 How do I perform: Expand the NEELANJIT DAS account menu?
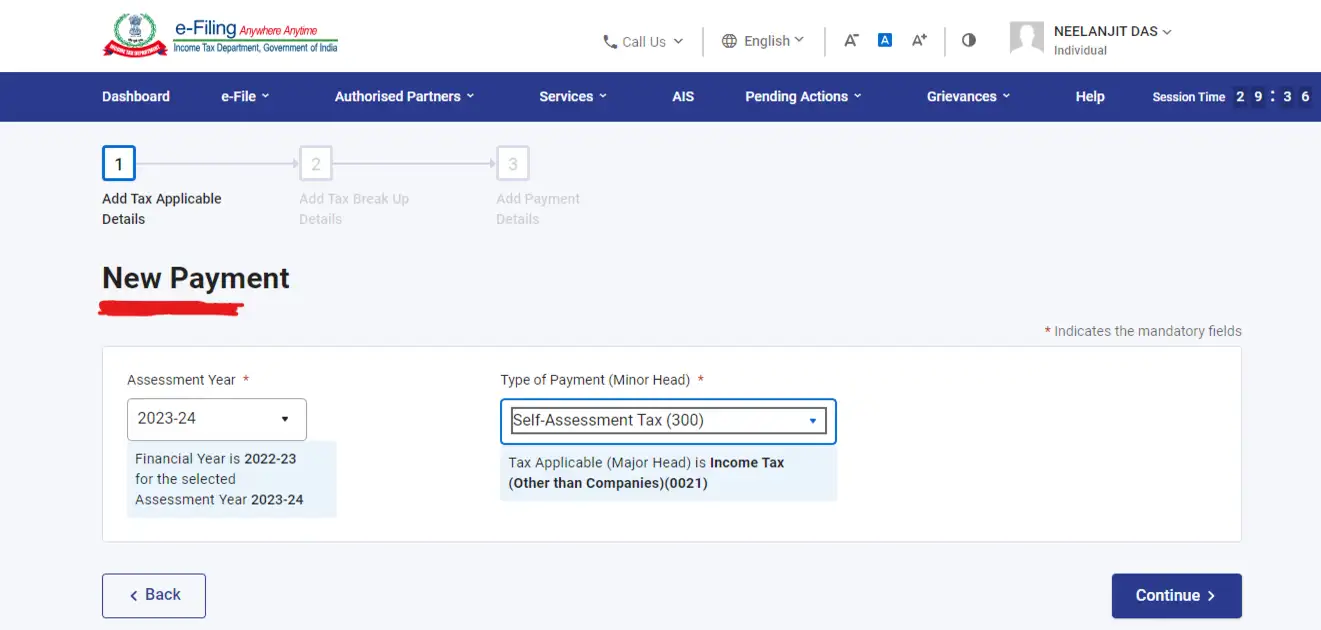coord(1166,31)
